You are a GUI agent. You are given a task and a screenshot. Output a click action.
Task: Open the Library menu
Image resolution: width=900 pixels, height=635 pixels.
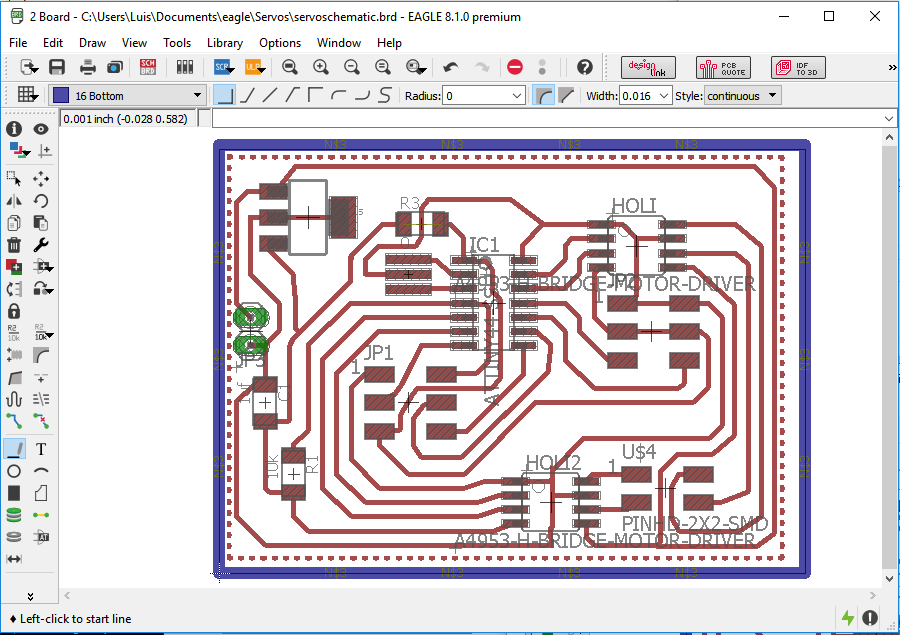225,43
